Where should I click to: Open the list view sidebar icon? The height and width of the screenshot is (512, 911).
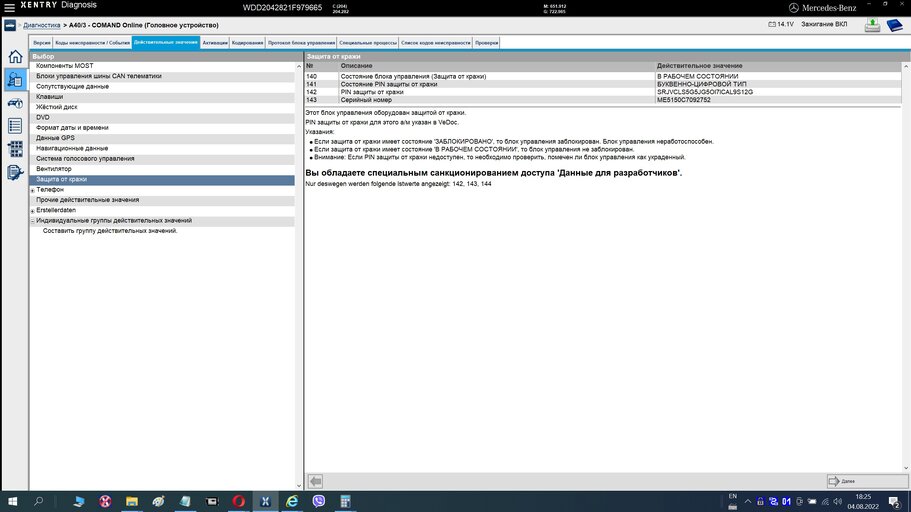click(x=15, y=126)
